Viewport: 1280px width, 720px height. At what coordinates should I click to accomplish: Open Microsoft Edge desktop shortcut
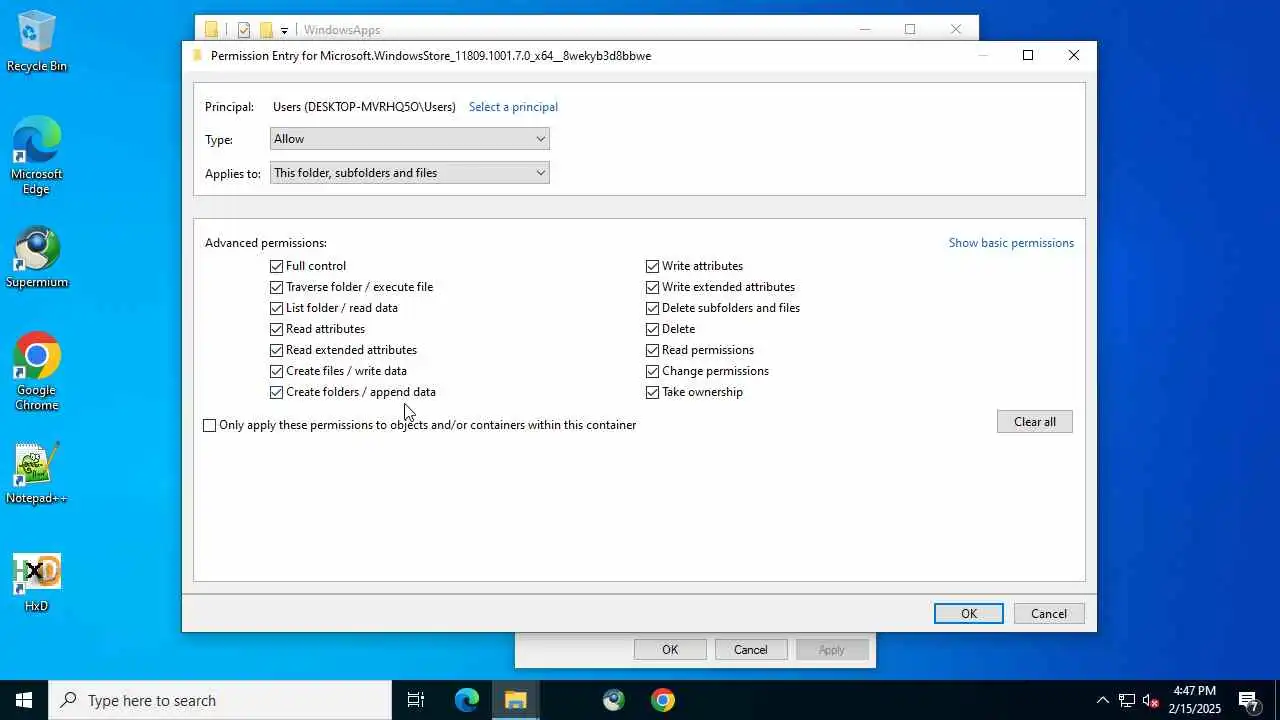pos(37,155)
